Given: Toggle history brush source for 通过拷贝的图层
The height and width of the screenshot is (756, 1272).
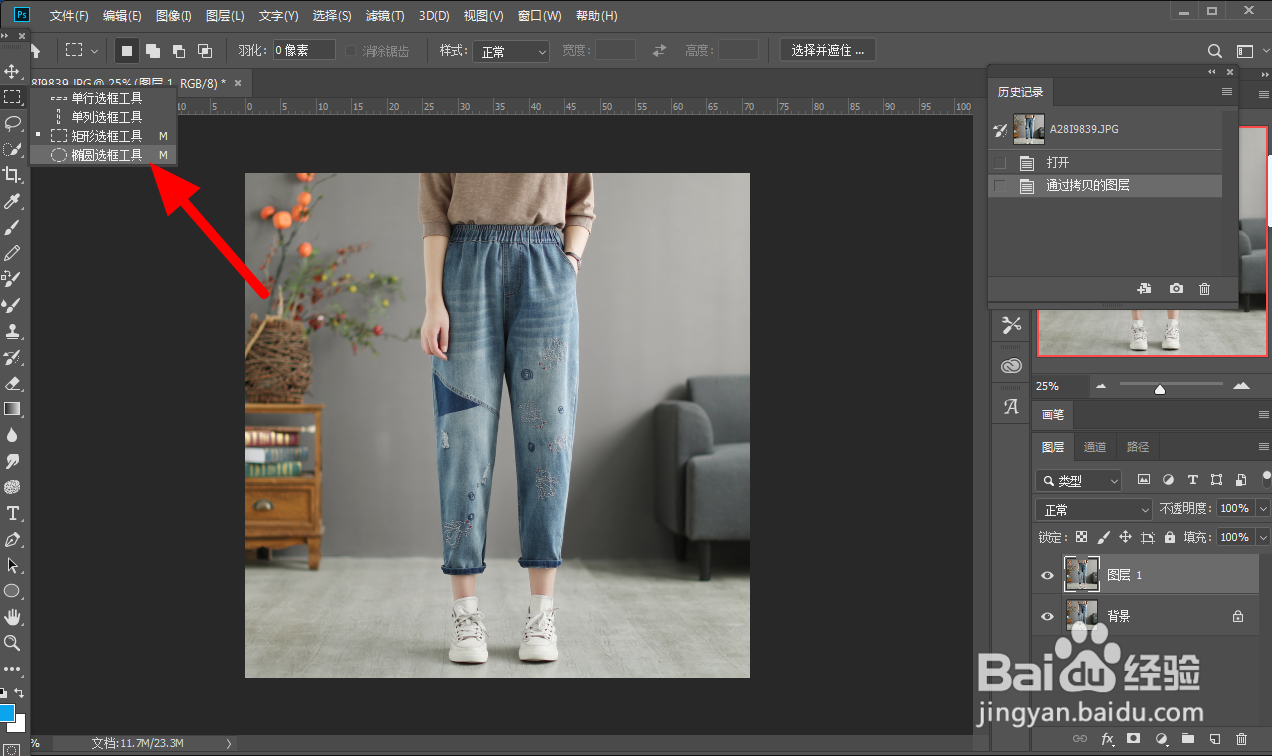Looking at the screenshot, I should point(1000,185).
